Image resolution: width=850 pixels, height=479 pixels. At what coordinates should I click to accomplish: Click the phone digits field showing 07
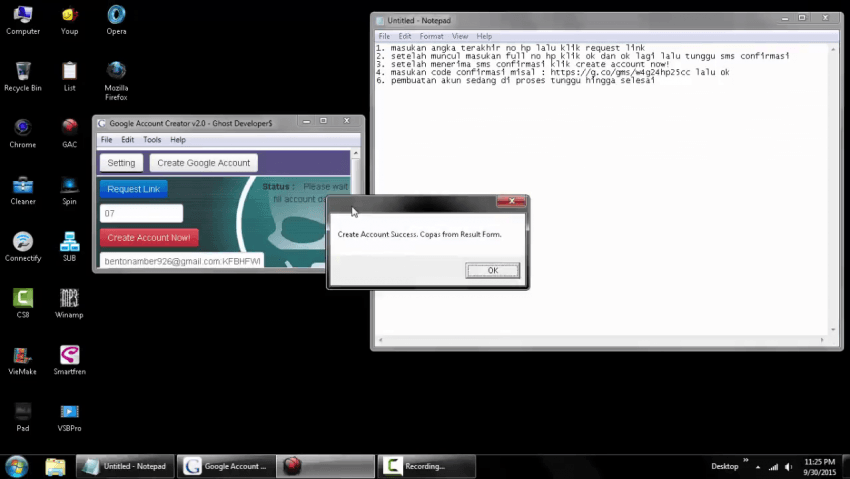[x=141, y=213]
